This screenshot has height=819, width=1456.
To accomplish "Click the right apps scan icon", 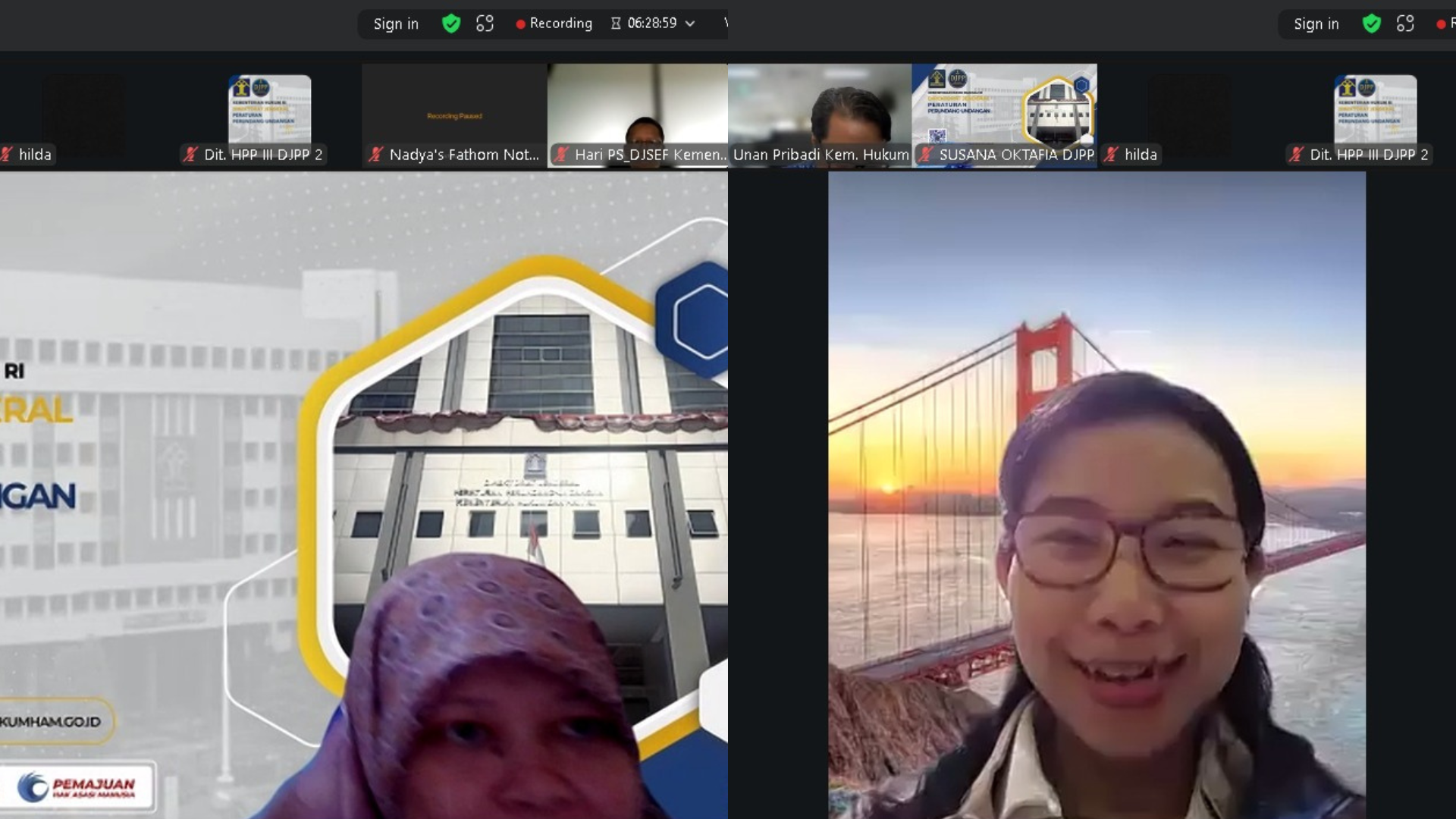I will pos(1404,24).
